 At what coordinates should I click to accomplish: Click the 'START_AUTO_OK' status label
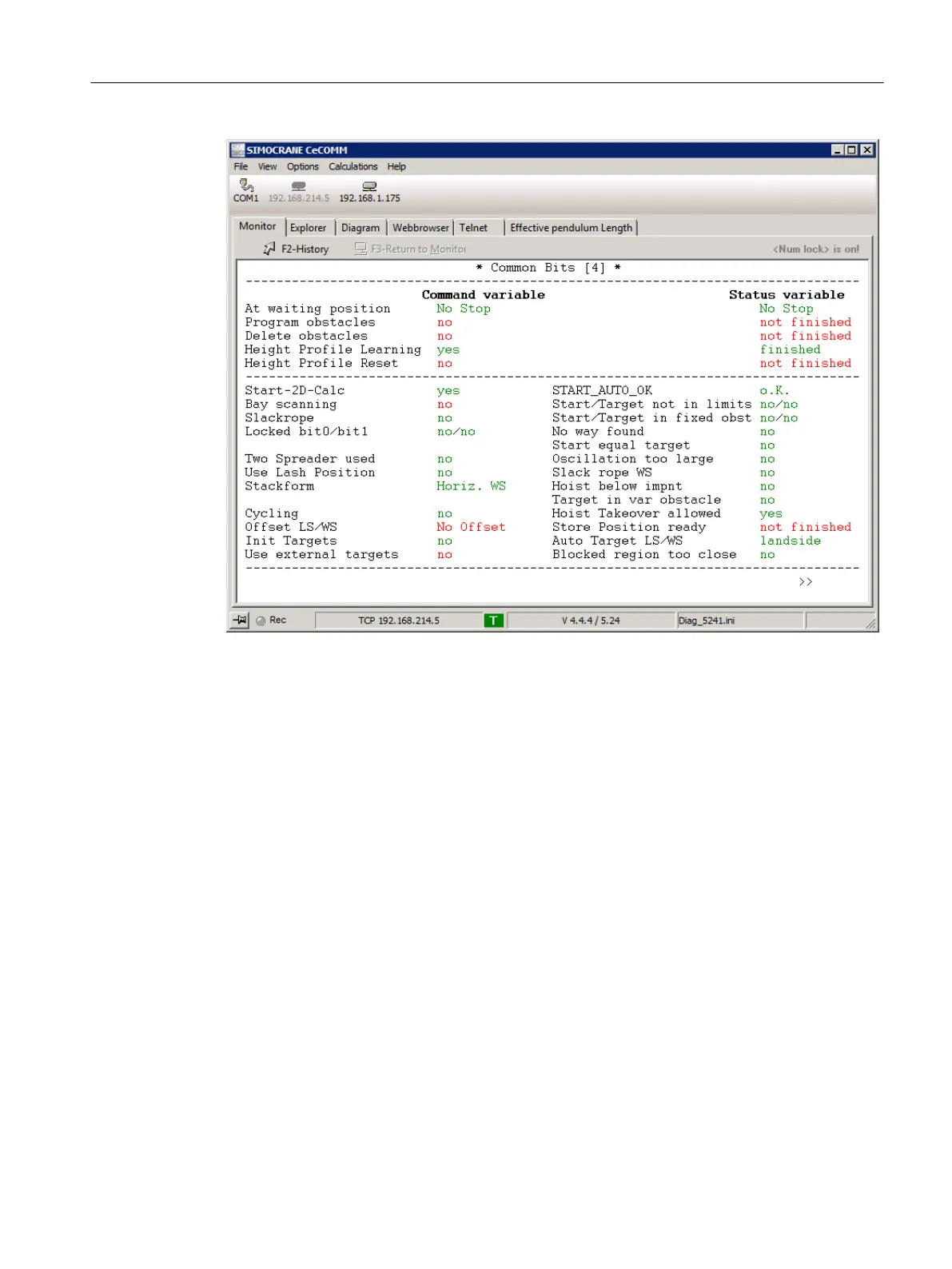click(602, 390)
